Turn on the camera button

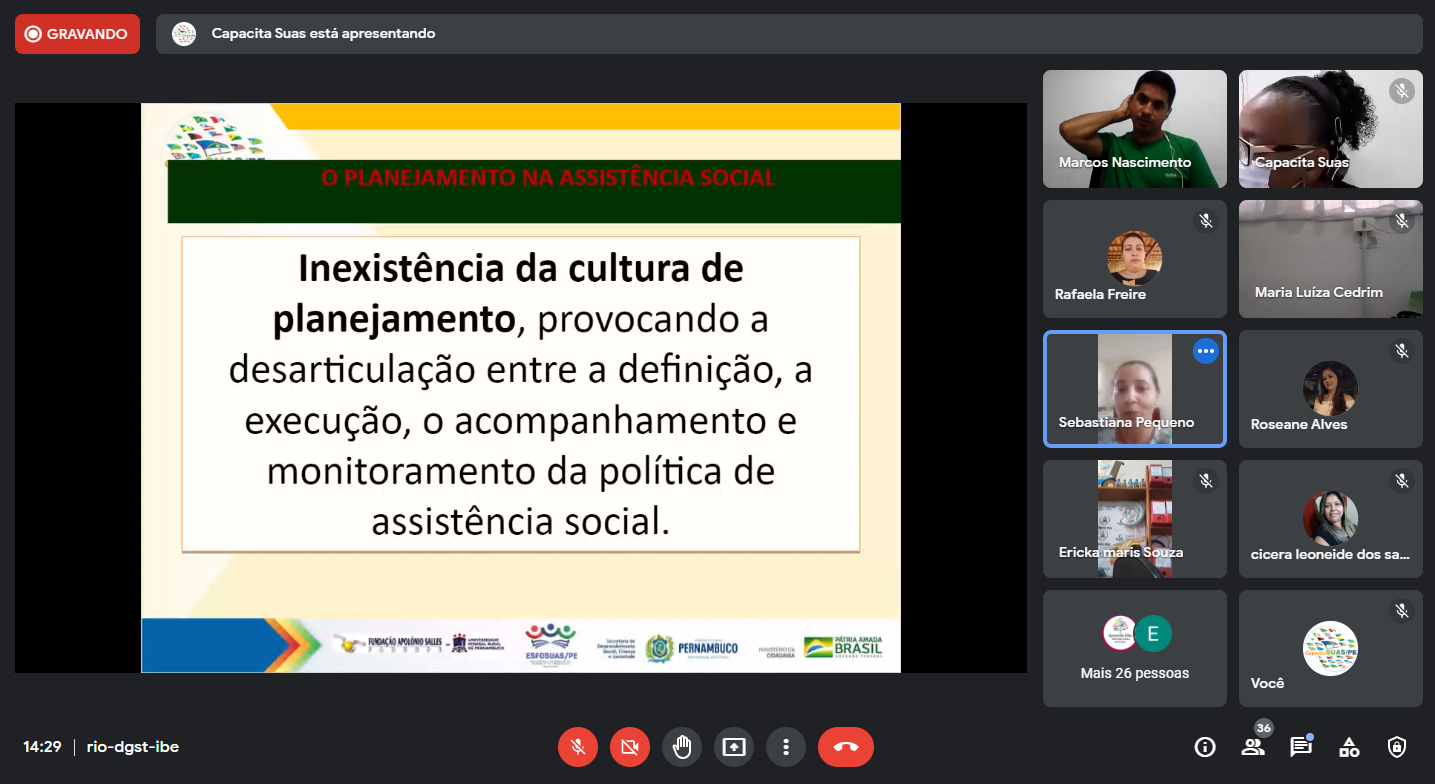point(630,747)
